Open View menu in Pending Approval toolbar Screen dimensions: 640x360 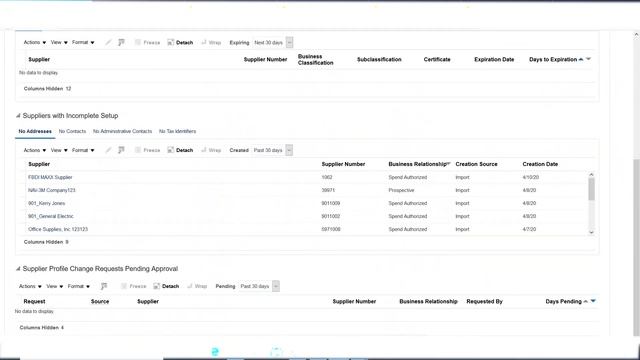point(54,287)
